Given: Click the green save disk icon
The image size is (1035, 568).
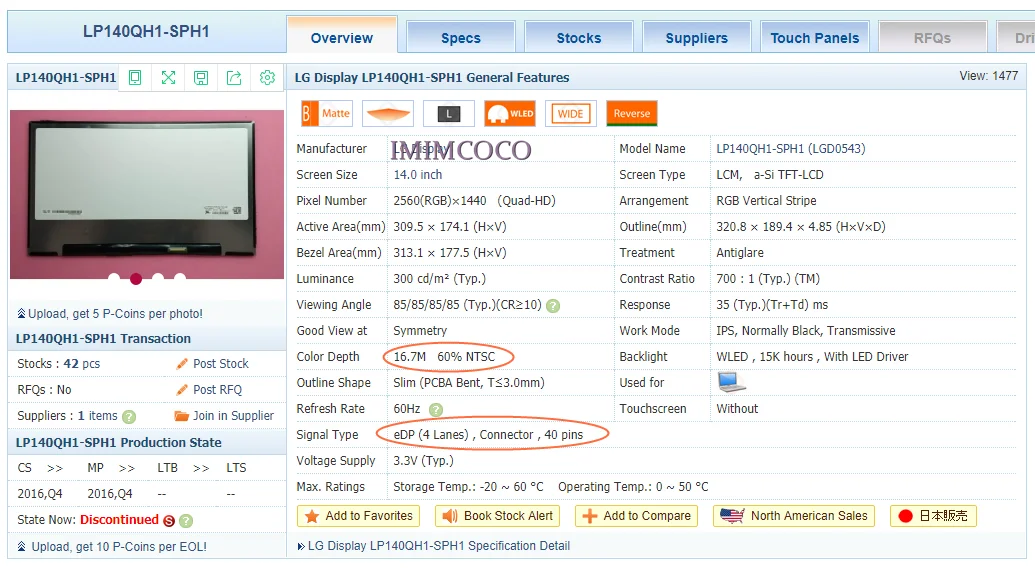Looking at the screenshot, I should (x=201, y=78).
